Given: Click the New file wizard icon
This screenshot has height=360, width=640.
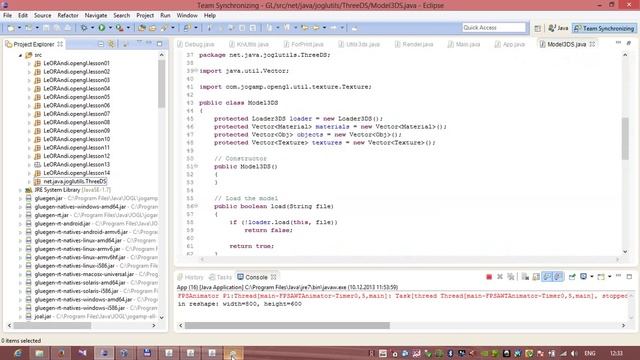Looking at the screenshot, I should point(11,28).
